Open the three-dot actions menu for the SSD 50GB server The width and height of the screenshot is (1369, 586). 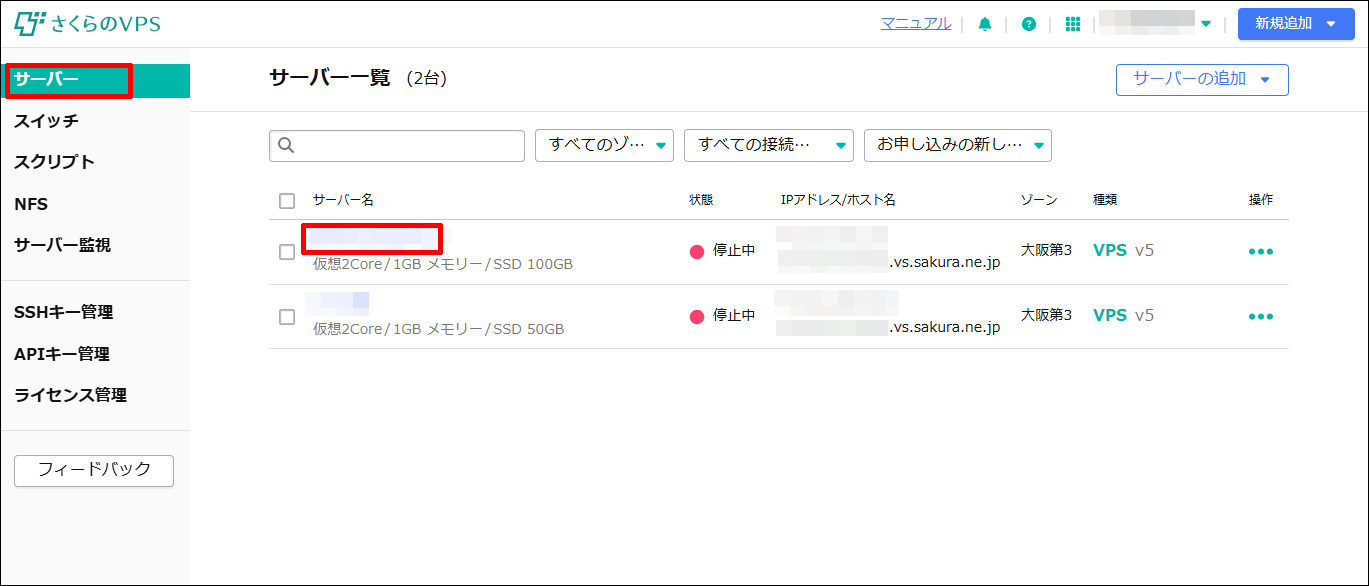[1261, 316]
